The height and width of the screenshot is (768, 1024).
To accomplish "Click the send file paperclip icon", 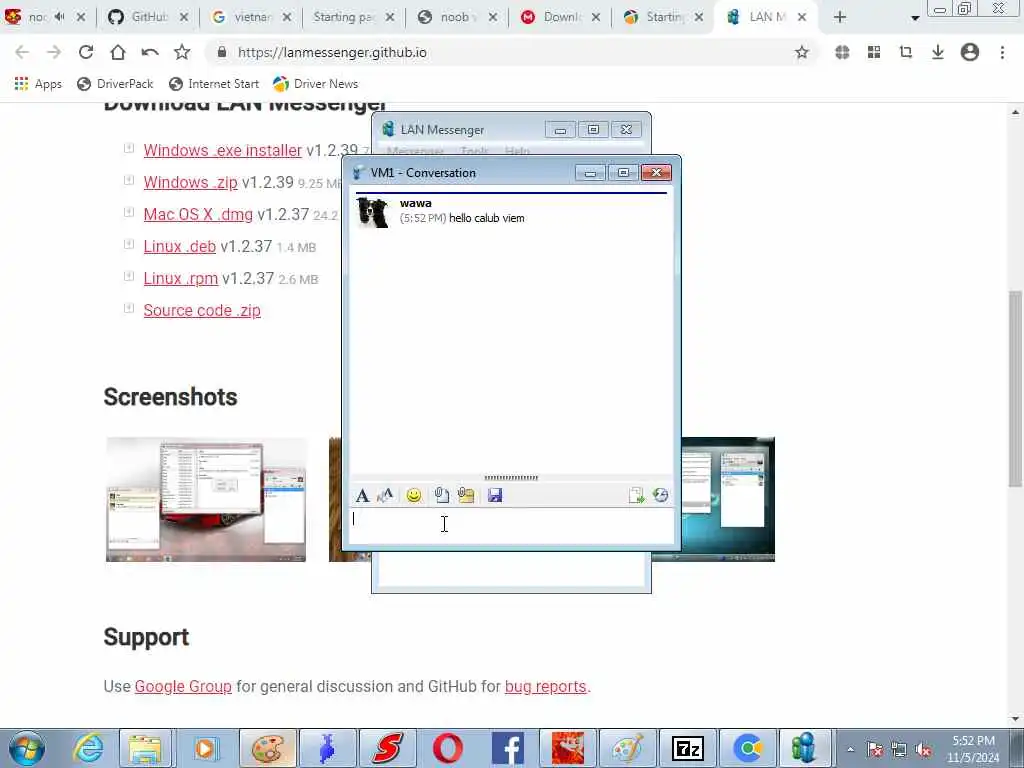I will 441,496.
